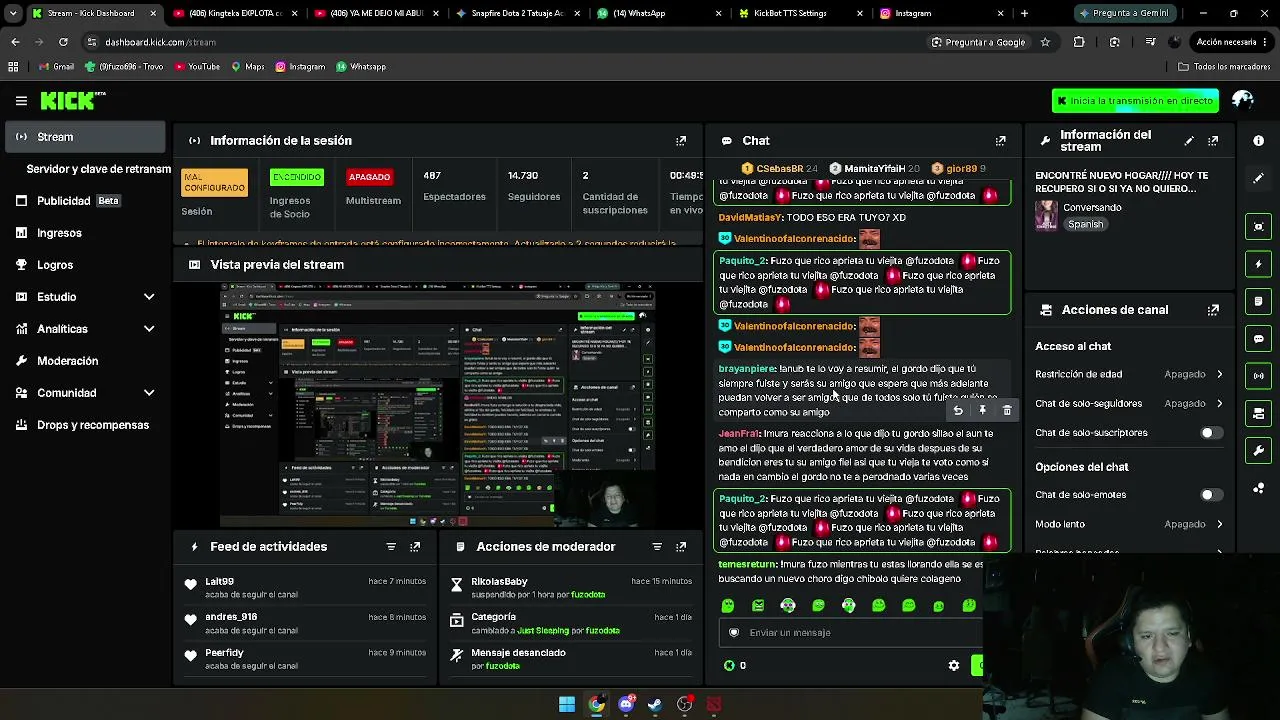Click the profile avatar in the top bar
Viewport: 1280px width, 720px height.
pos(1243,100)
